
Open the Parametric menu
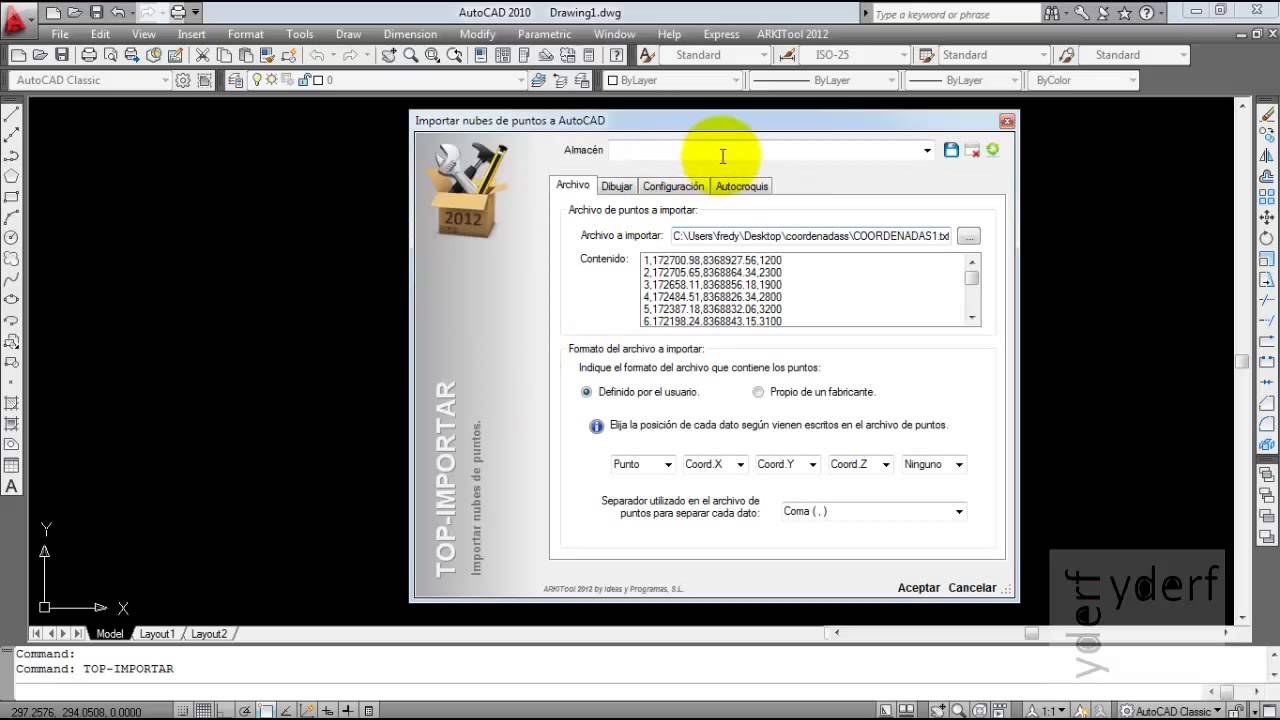pos(544,34)
